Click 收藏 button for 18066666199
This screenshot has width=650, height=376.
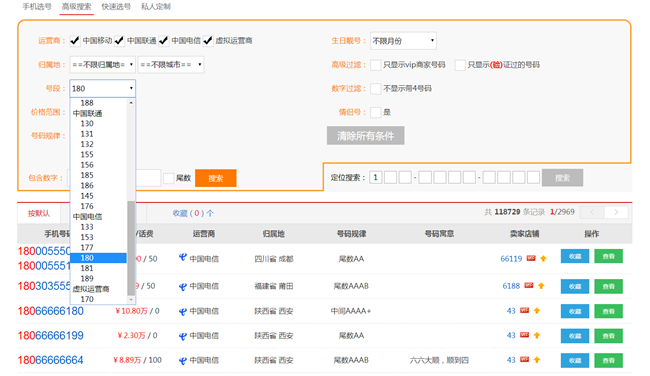pyautogui.click(x=575, y=336)
